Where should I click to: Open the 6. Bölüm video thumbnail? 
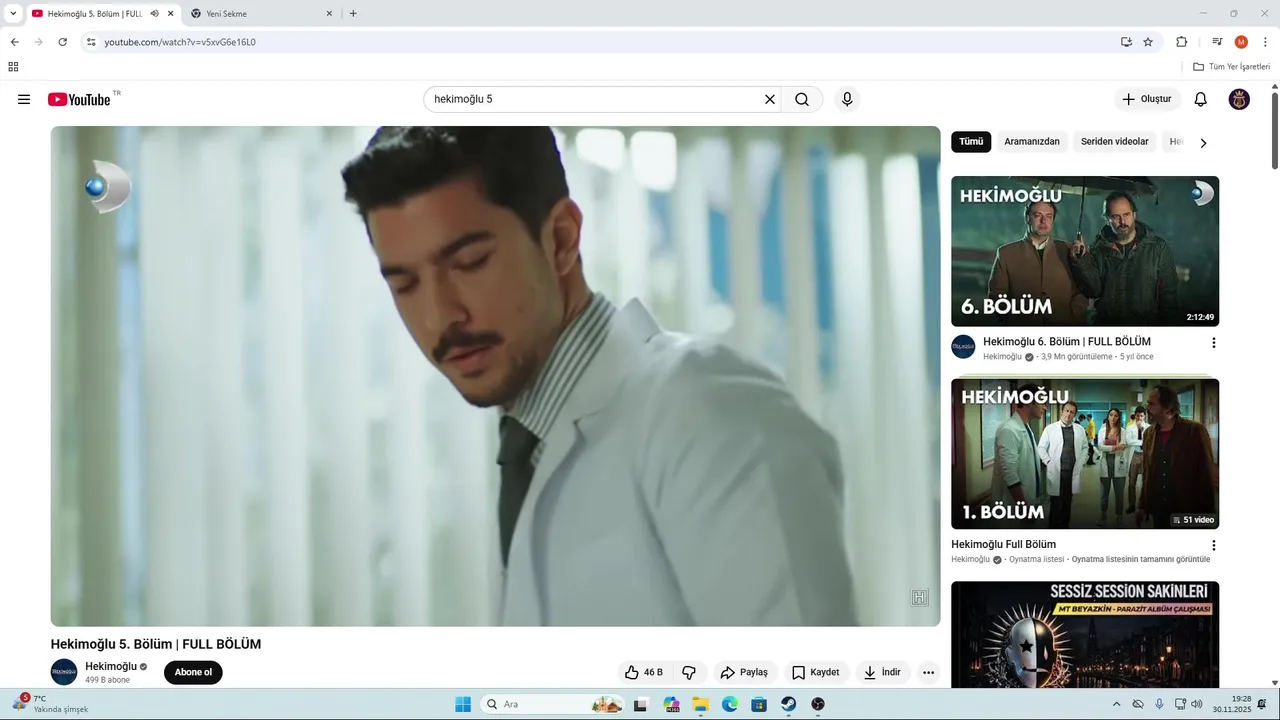tap(1085, 251)
